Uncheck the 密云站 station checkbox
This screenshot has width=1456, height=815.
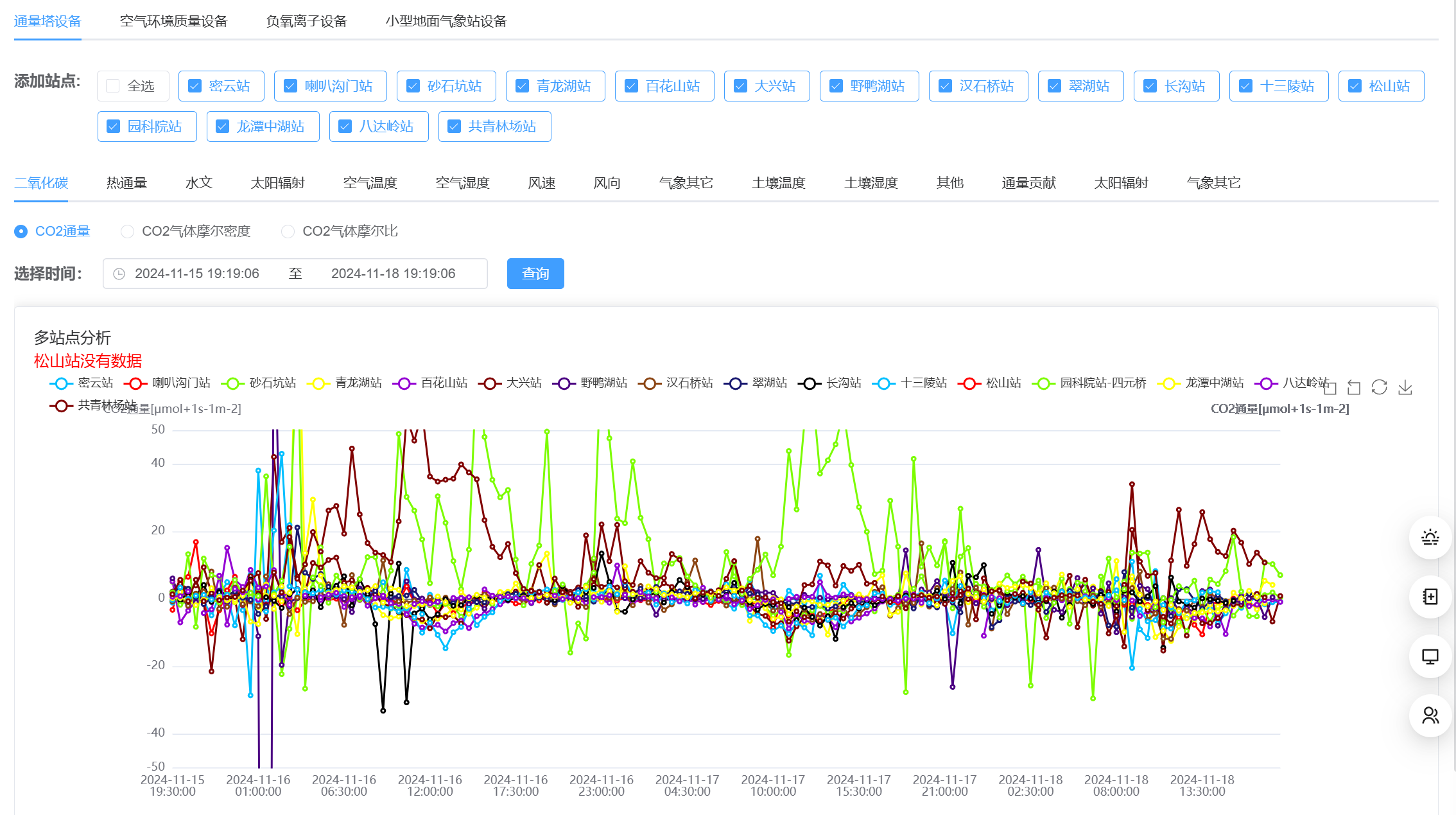pos(195,86)
